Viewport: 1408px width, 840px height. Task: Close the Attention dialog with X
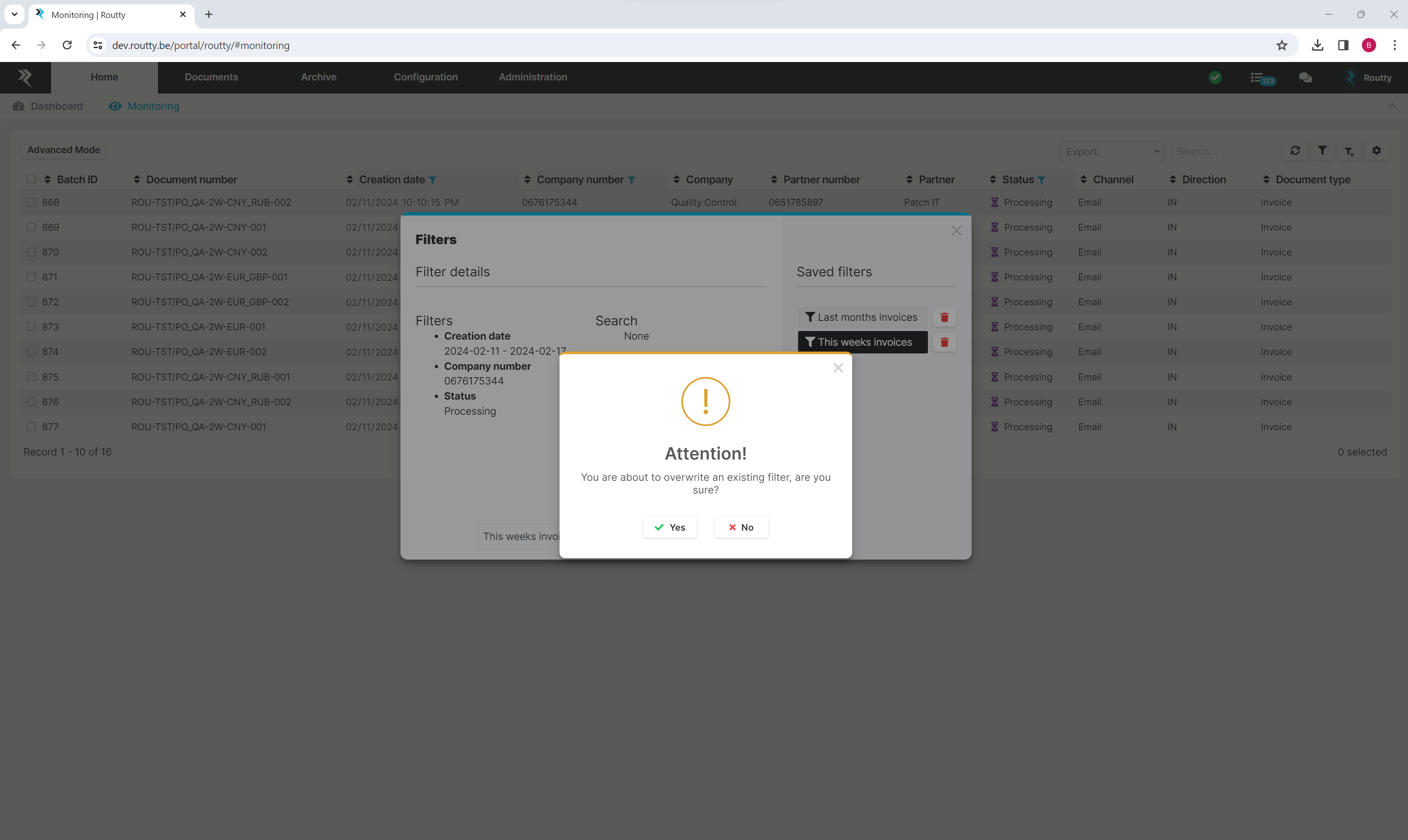click(838, 368)
